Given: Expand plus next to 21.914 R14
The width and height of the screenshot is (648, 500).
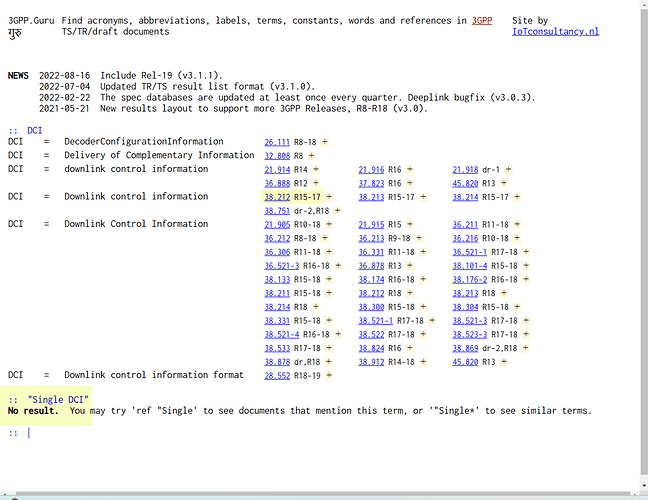Looking at the screenshot, I should click(x=316, y=169).
